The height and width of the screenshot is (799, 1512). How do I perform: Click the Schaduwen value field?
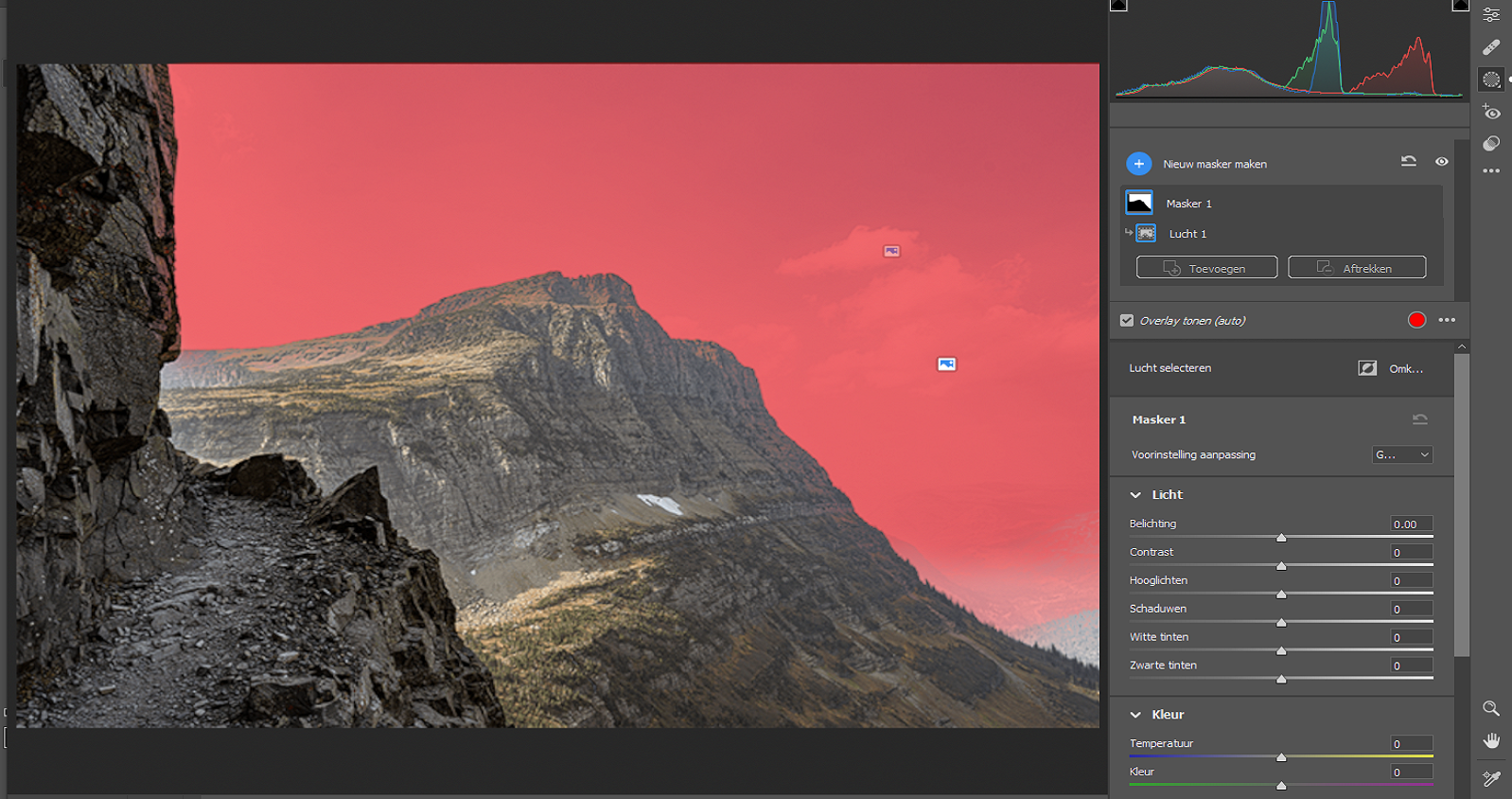point(1412,609)
